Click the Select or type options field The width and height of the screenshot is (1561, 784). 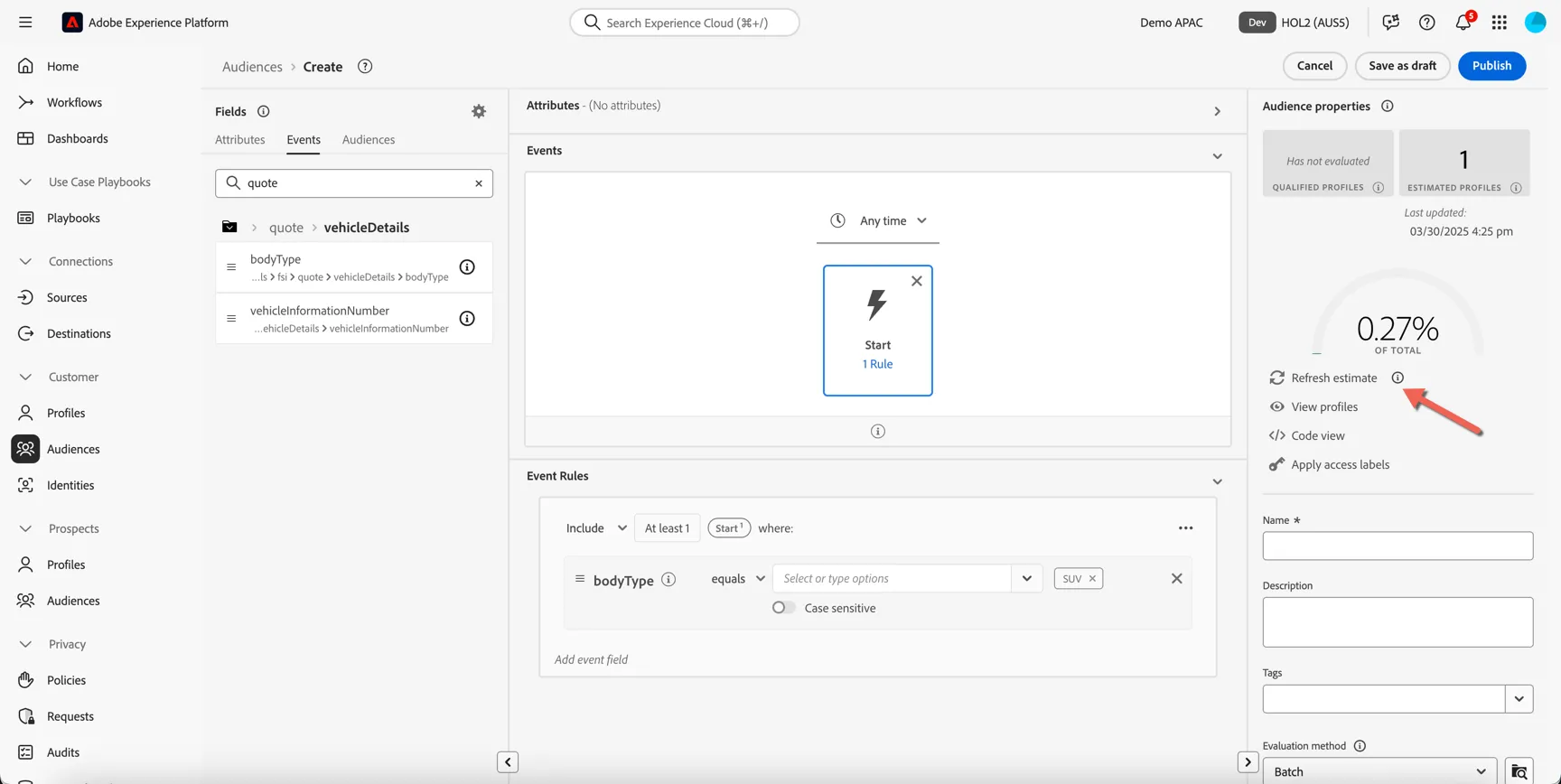coord(892,579)
